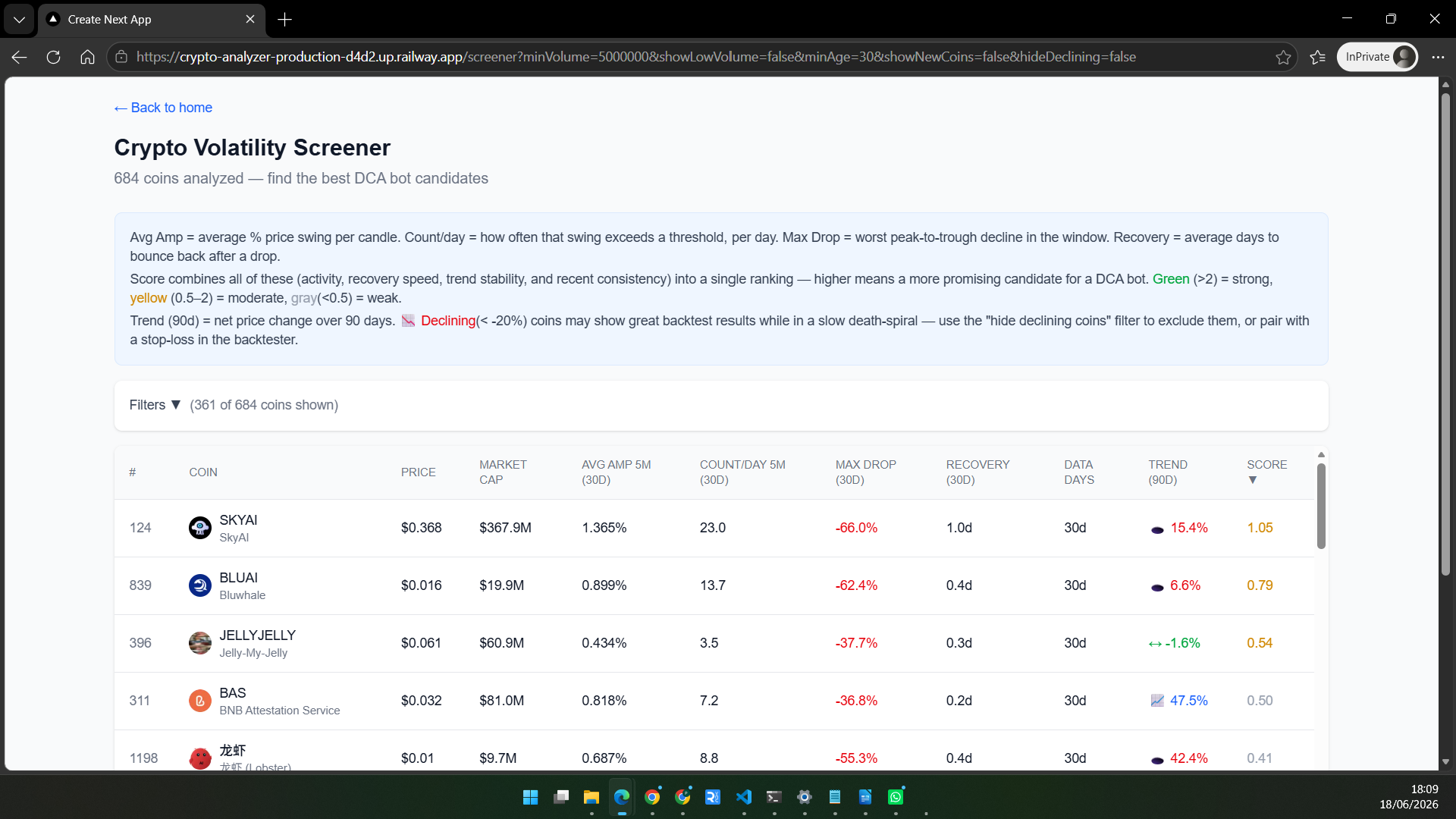Click the sideways arrow trend icon beside -1.6%

tap(1155, 644)
